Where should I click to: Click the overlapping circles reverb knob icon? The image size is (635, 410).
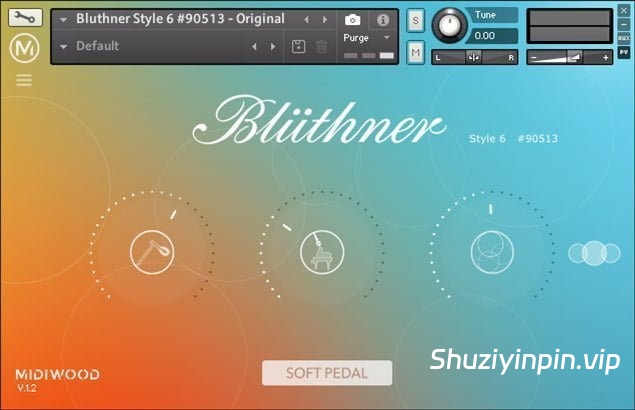point(492,252)
